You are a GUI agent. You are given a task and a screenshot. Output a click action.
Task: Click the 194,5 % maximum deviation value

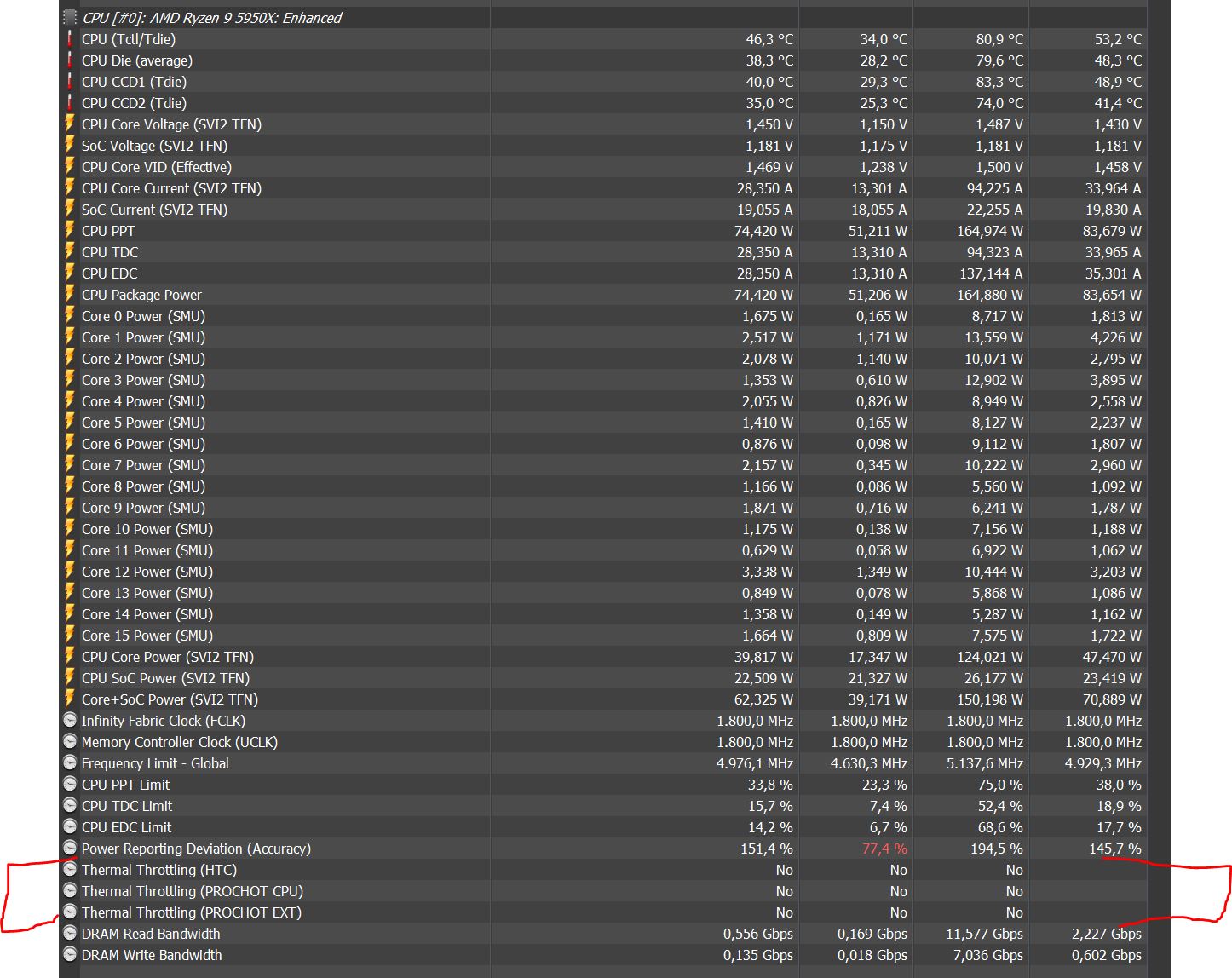pos(995,849)
